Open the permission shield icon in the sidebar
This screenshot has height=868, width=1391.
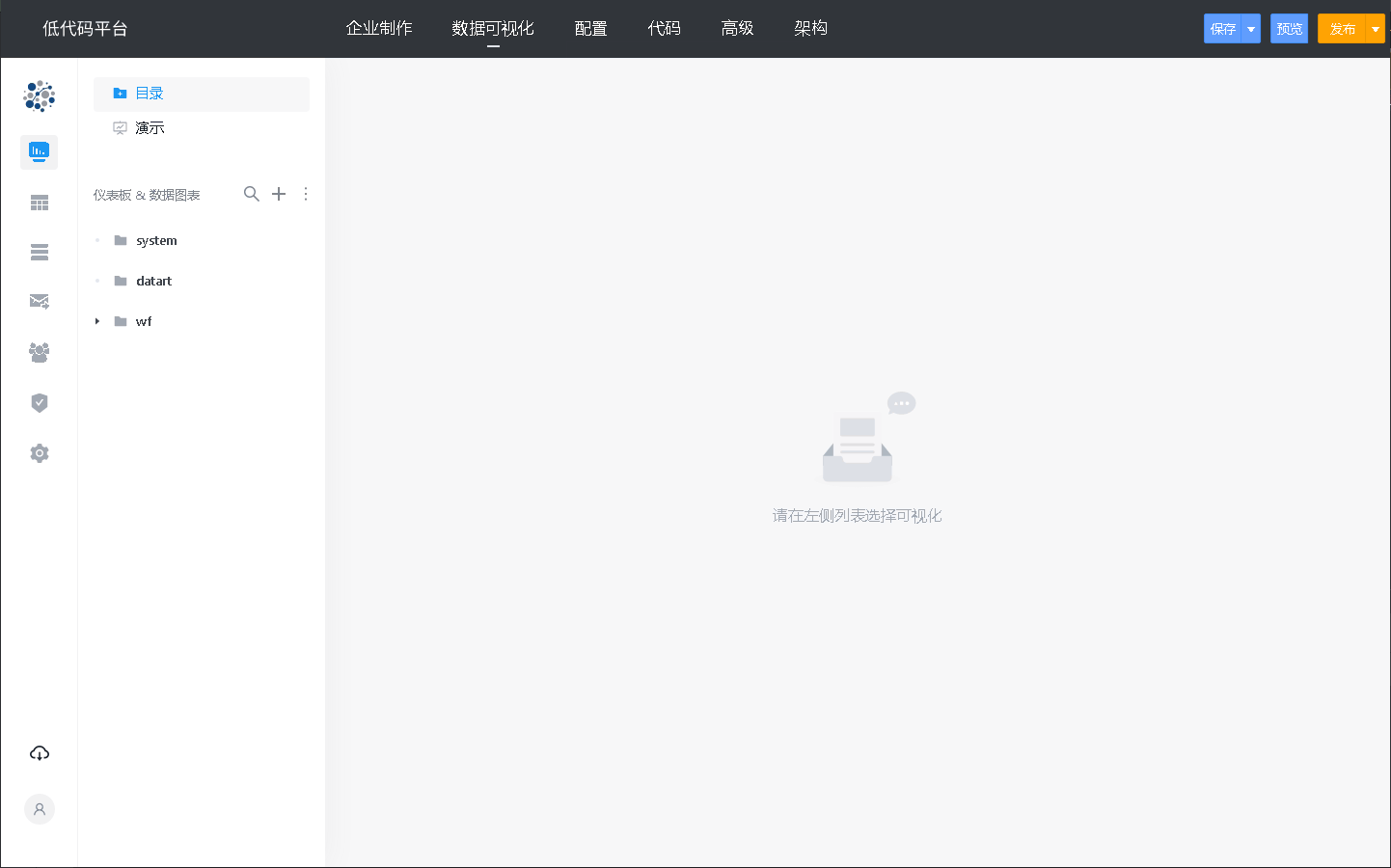(40, 402)
